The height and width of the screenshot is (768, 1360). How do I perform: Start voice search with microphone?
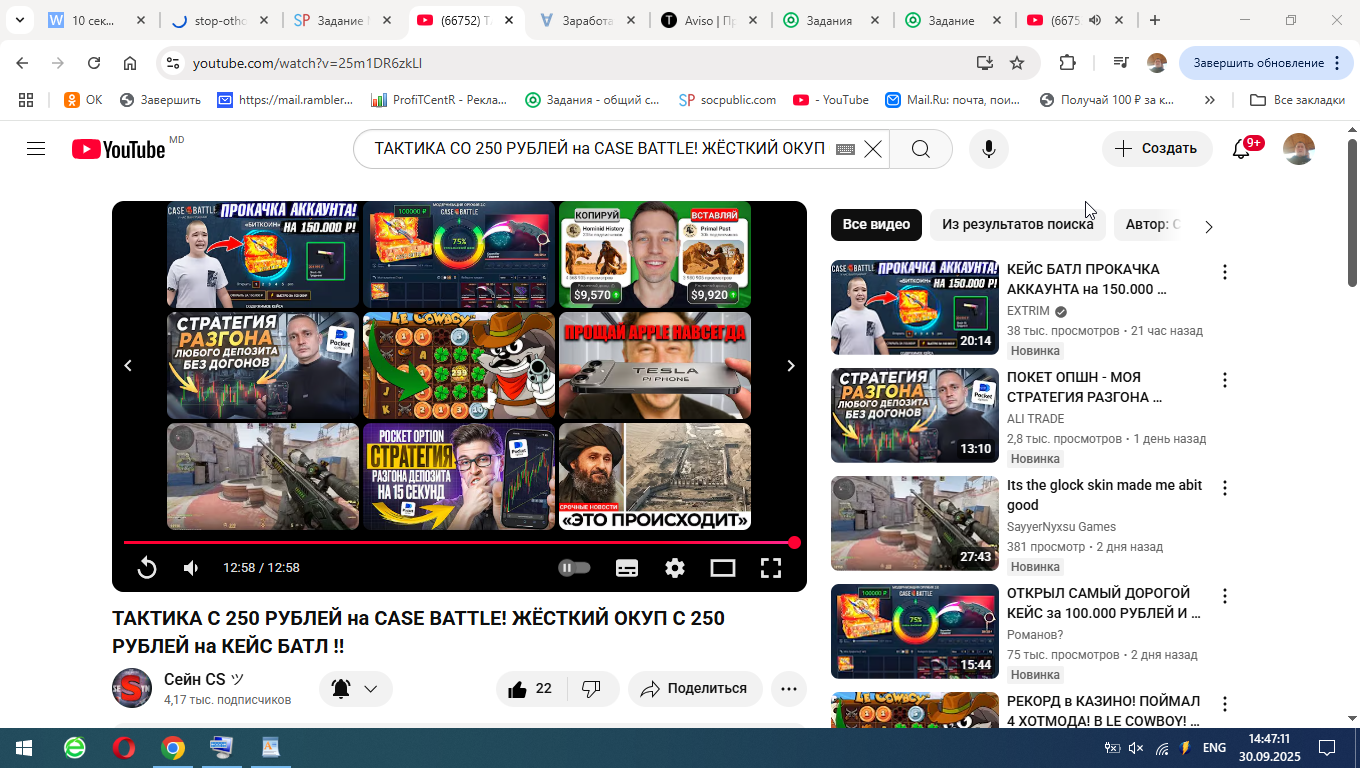[989, 149]
